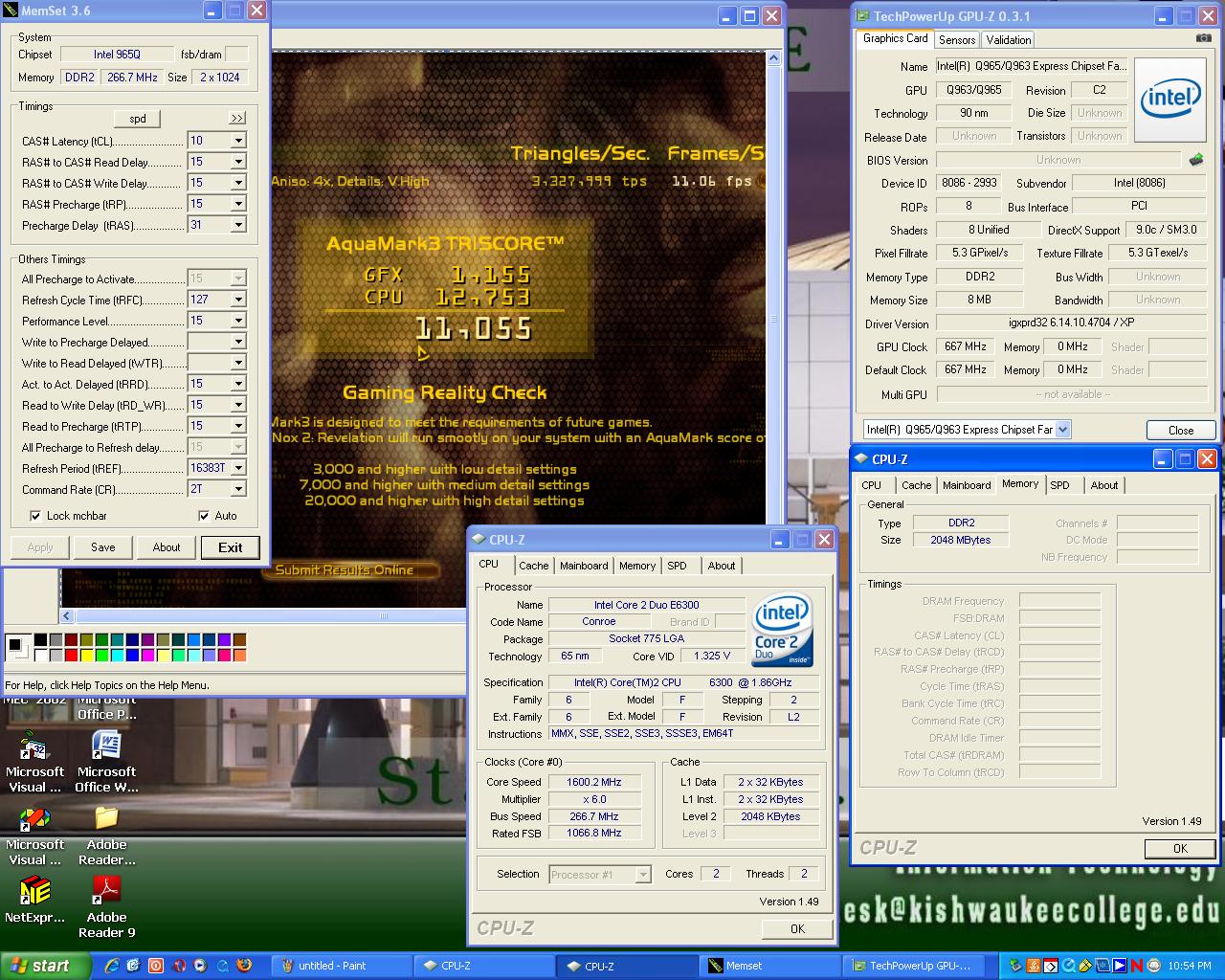Click OK in the front CPU-Z window
The height and width of the screenshot is (980, 1225).
click(x=797, y=928)
